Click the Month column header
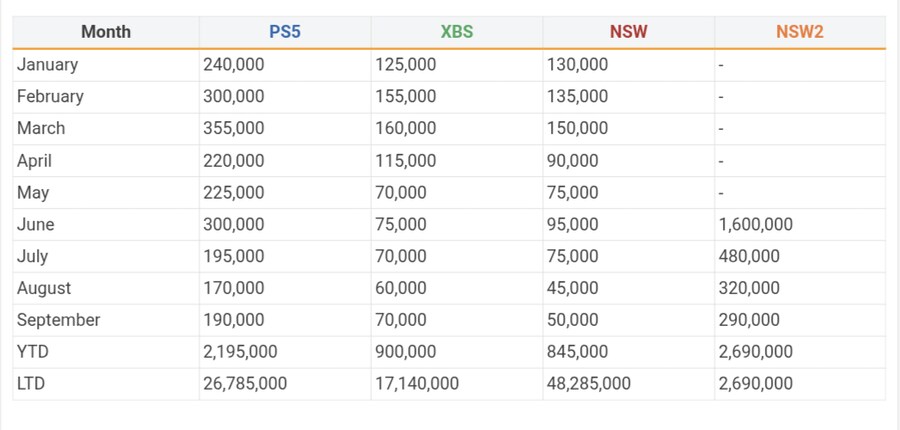 (x=106, y=32)
